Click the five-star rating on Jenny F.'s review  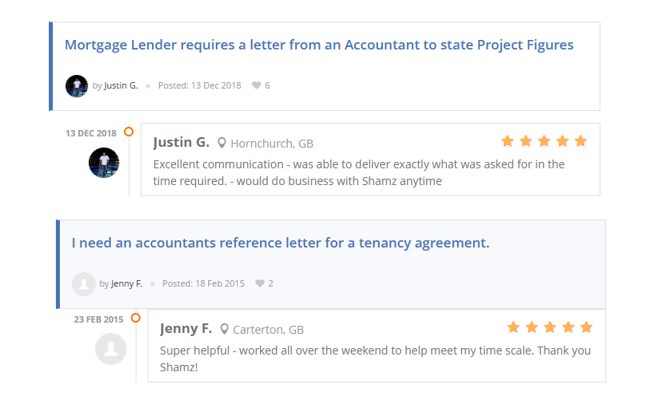(x=549, y=327)
